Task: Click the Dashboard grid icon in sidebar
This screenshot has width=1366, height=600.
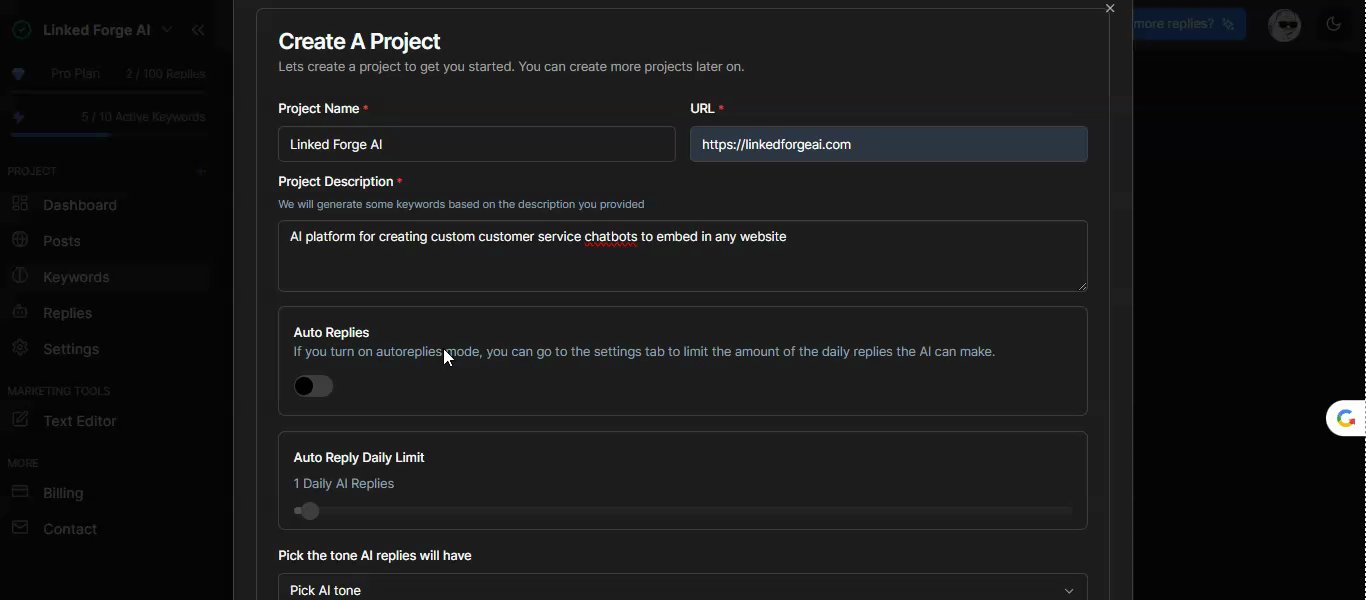Action: pyautogui.click(x=20, y=204)
